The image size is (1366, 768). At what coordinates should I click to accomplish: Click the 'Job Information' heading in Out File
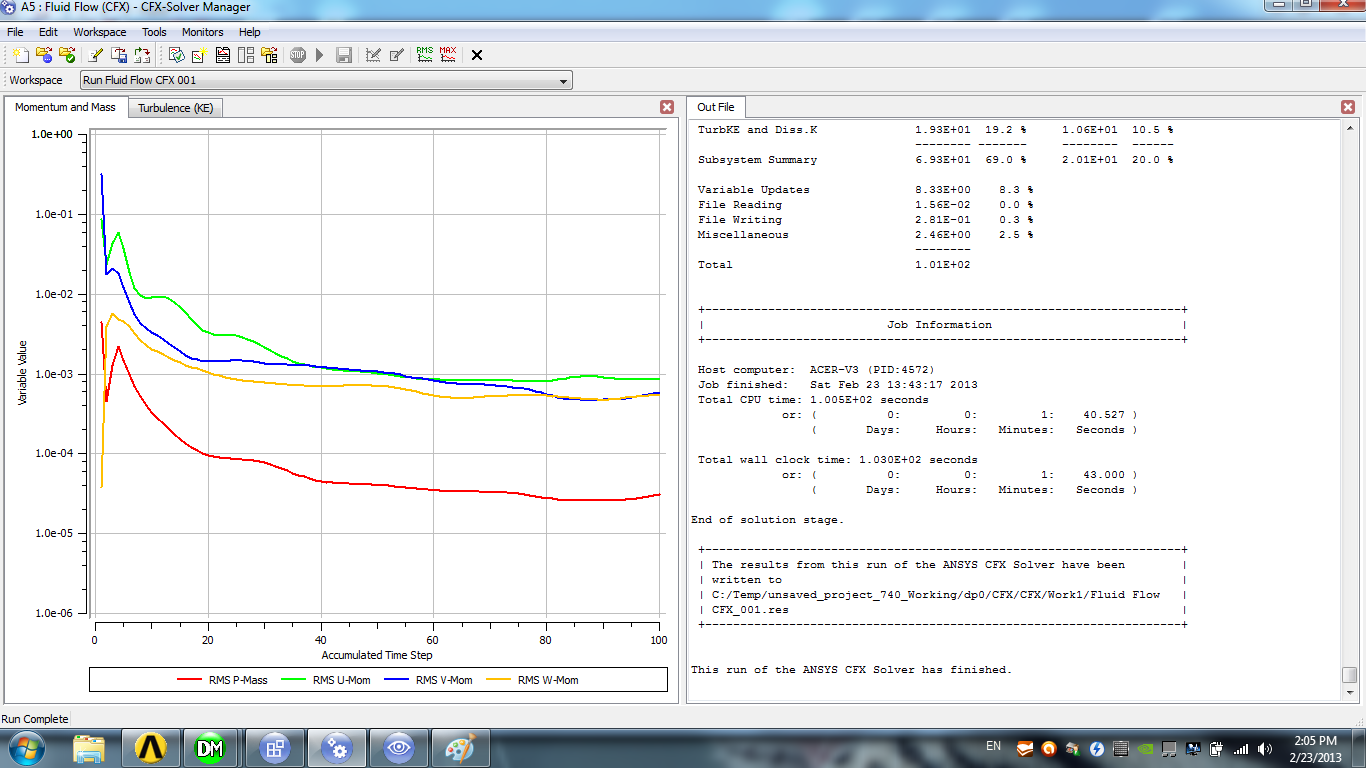tap(939, 325)
